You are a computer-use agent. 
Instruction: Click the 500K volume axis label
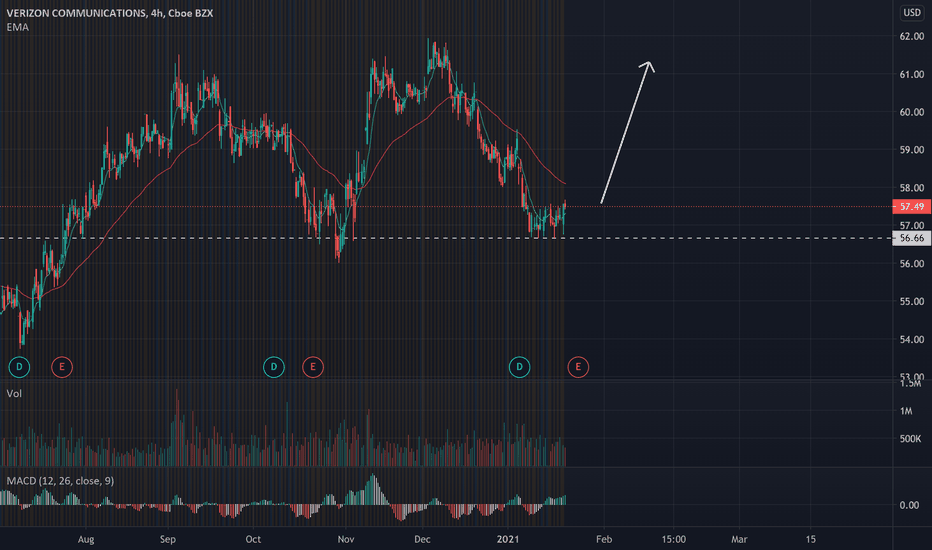[x=910, y=439]
